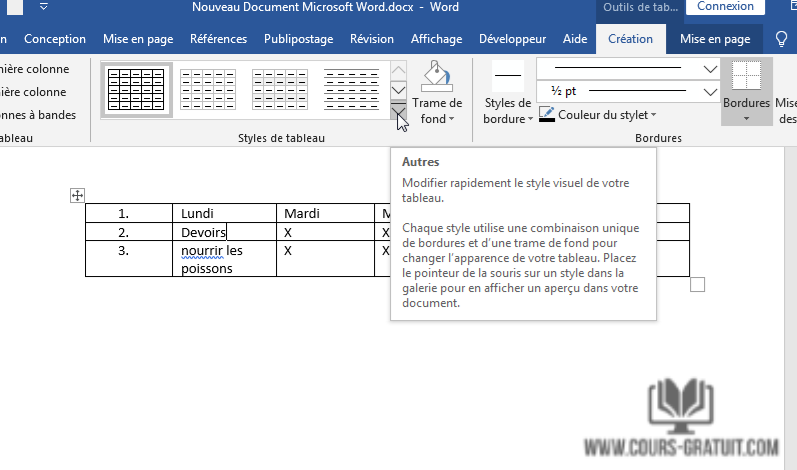Viewport: 797px width, 470px height.
Task: Open the Bordures dropdown arrow
Action: pyautogui.click(x=746, y=118)
